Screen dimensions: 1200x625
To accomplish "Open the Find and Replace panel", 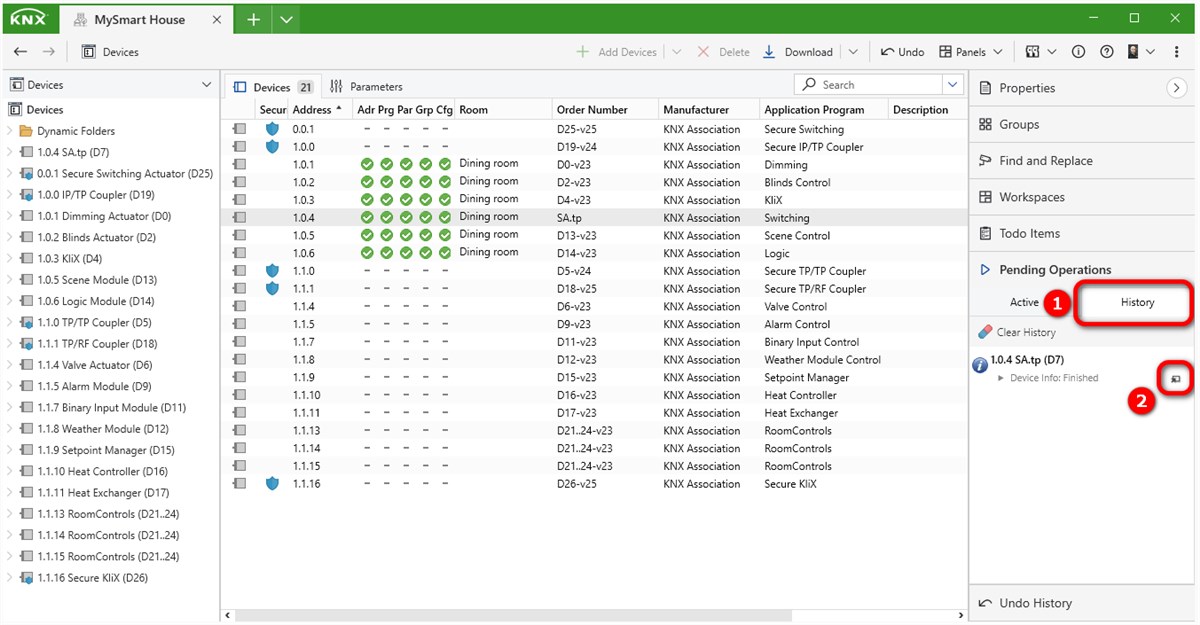I will 1045,161.
